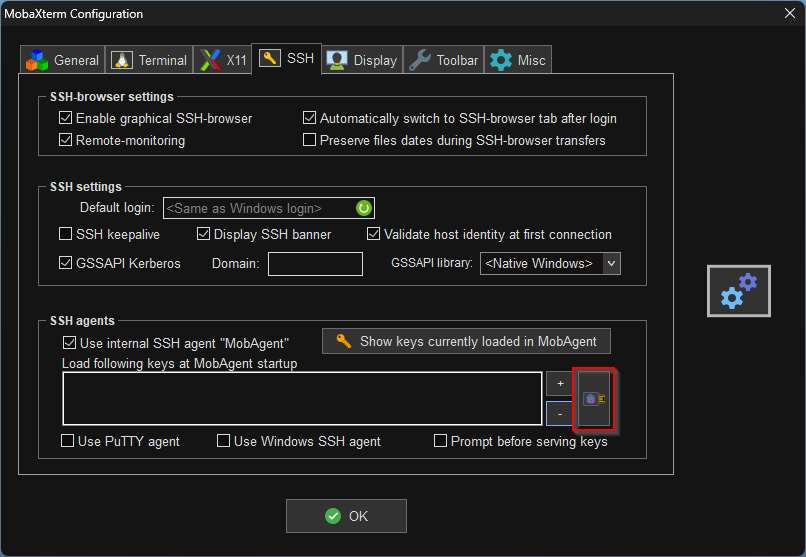
Task: Click the Domain input field
Action: click(x=315, y=264)
